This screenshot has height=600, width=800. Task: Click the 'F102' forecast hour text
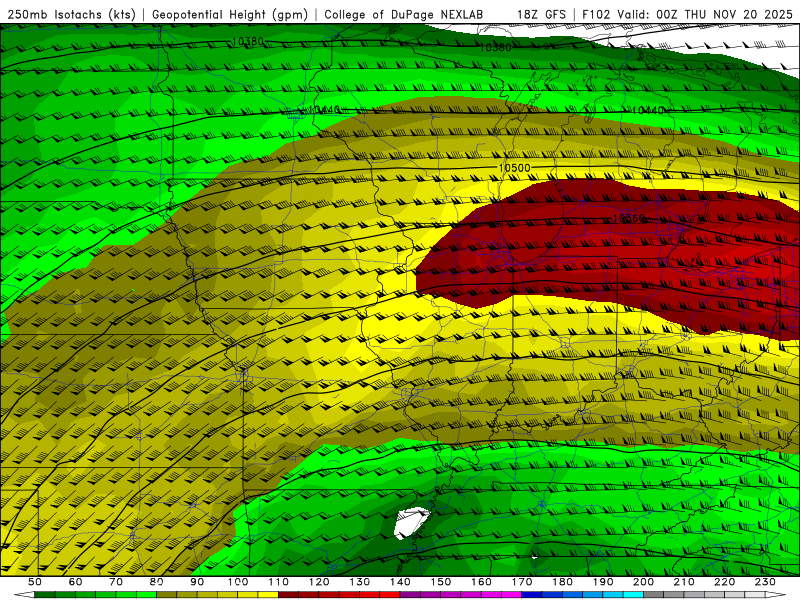pos(596,14)
